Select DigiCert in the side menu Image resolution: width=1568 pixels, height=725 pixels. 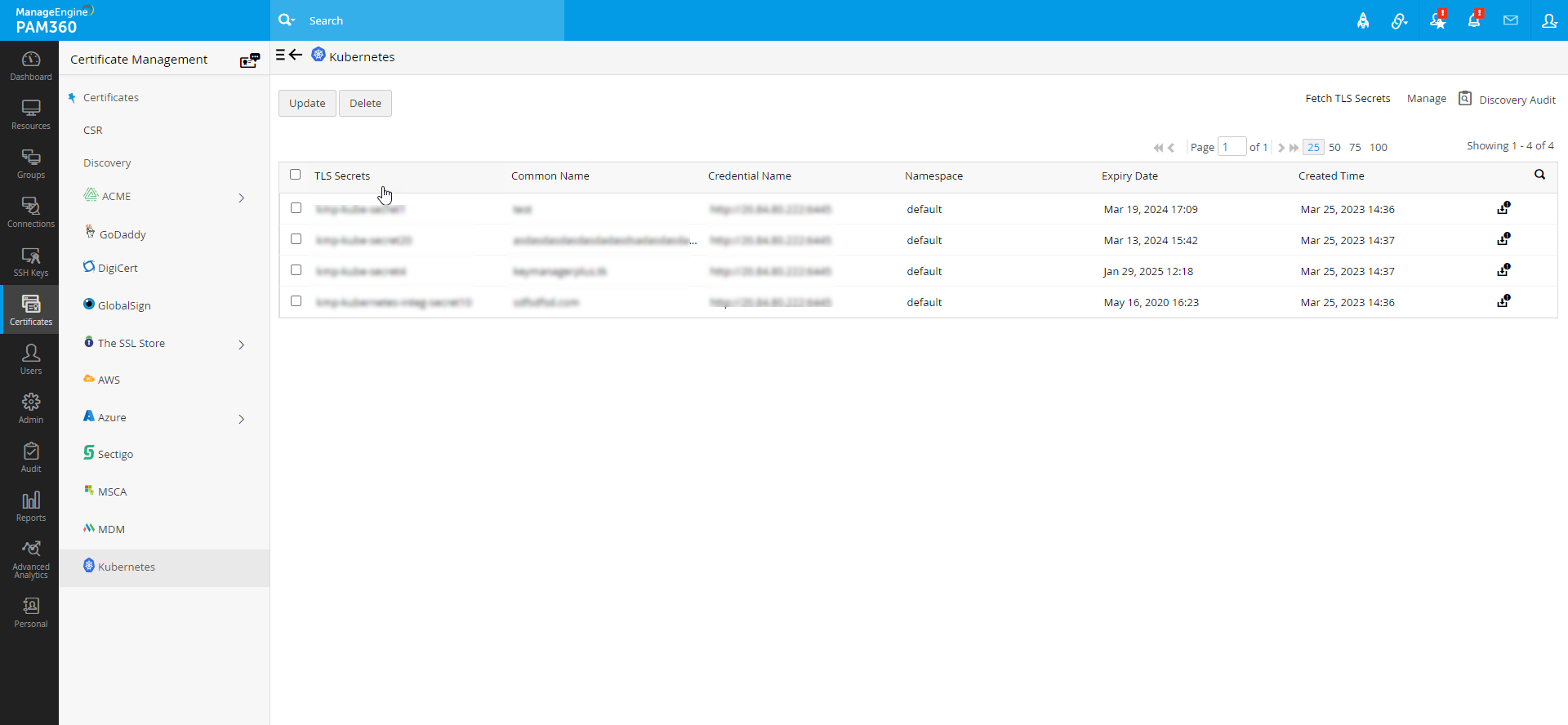click(118, 268)
